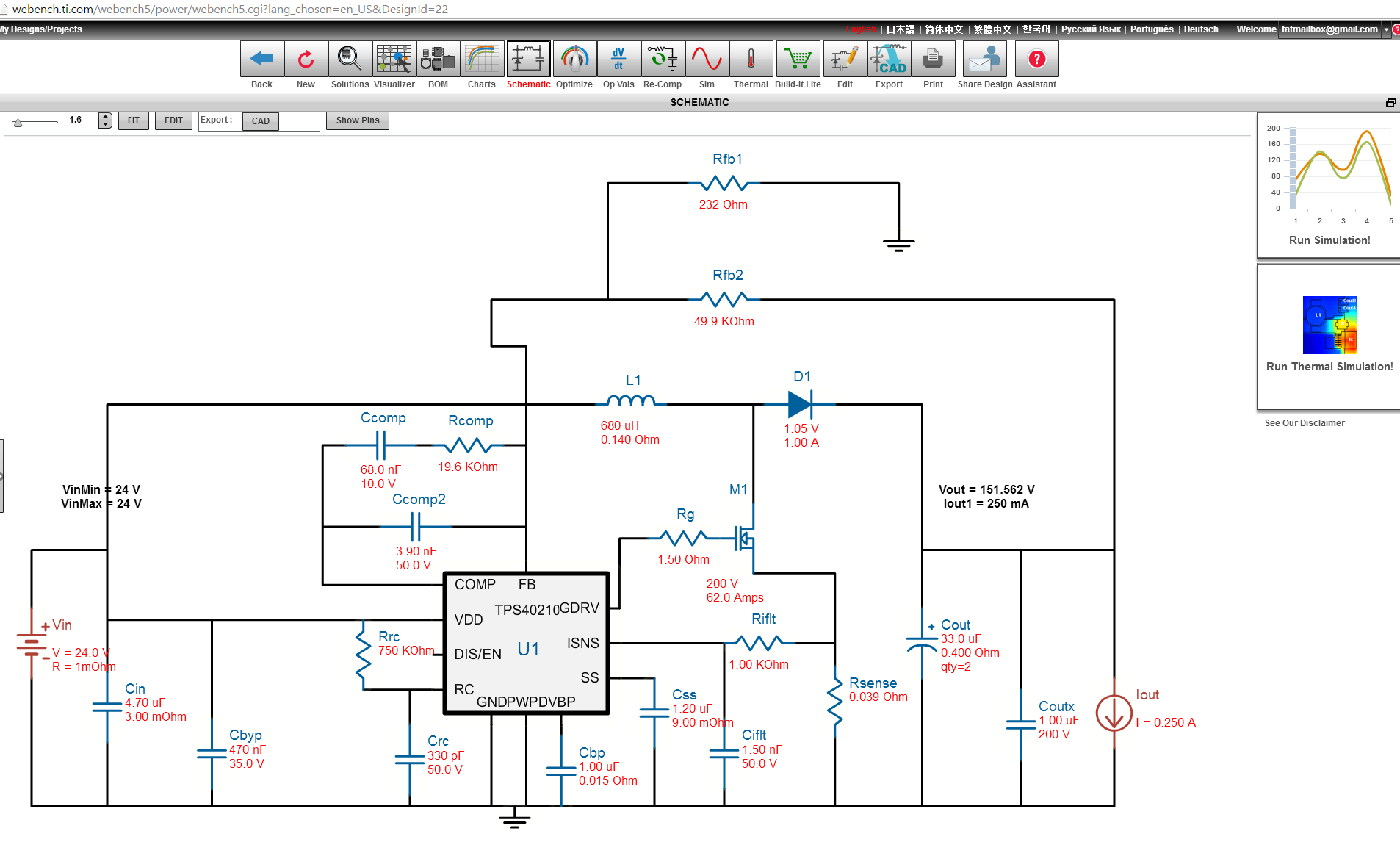This screenshot has width=1400, height=842.
Task: Open the Edit schematic icon
Action: (845, 59)
